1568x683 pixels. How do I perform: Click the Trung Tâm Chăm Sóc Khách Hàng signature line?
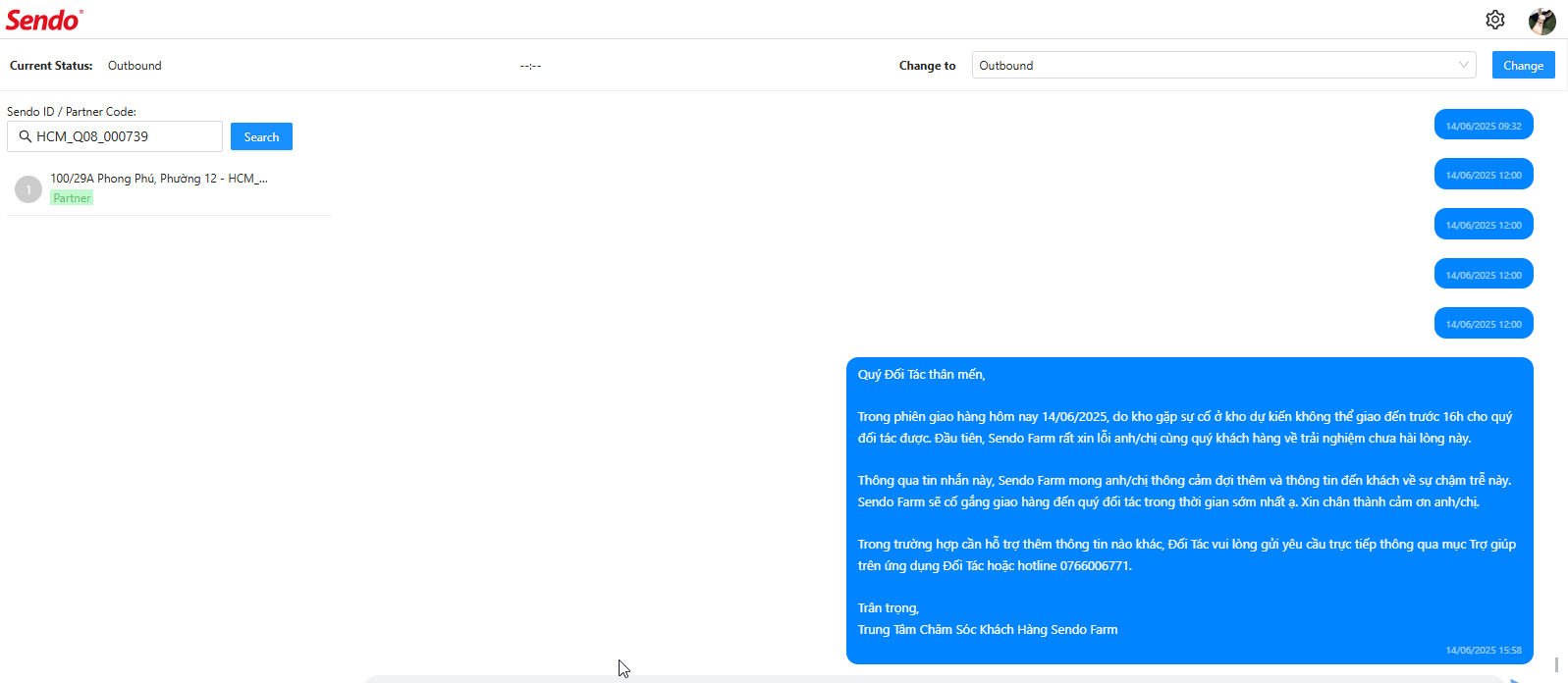tap(988, 629)
